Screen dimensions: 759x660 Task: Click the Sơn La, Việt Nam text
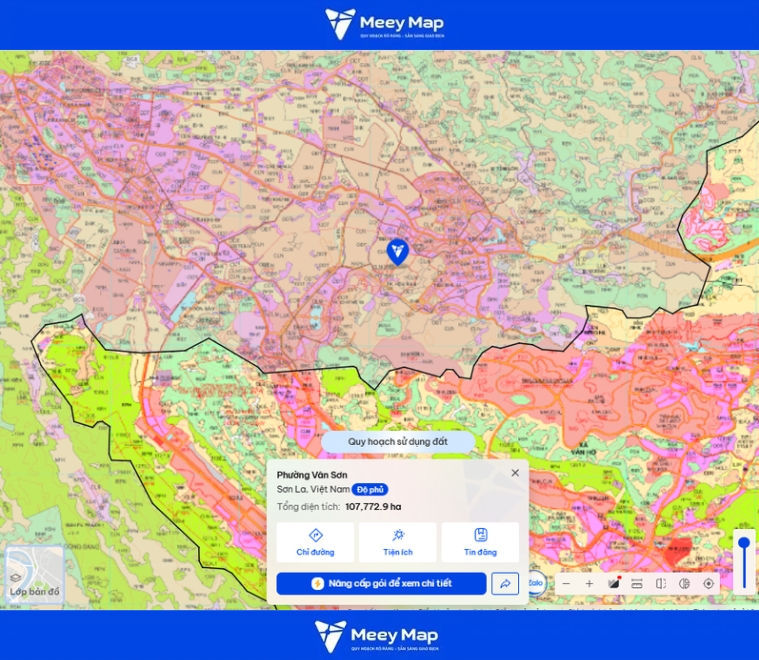[313, 490]
